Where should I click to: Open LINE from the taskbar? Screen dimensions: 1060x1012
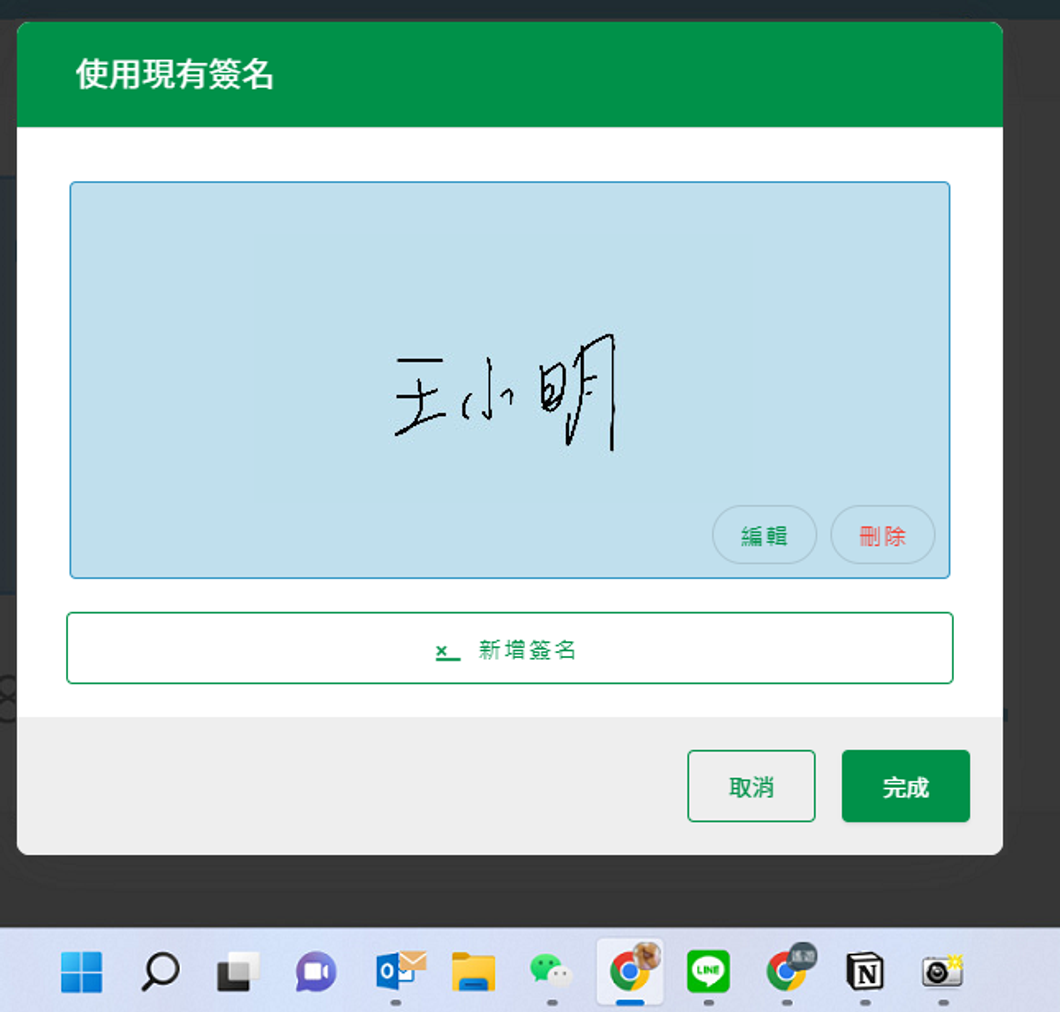(x=708, y=971)
